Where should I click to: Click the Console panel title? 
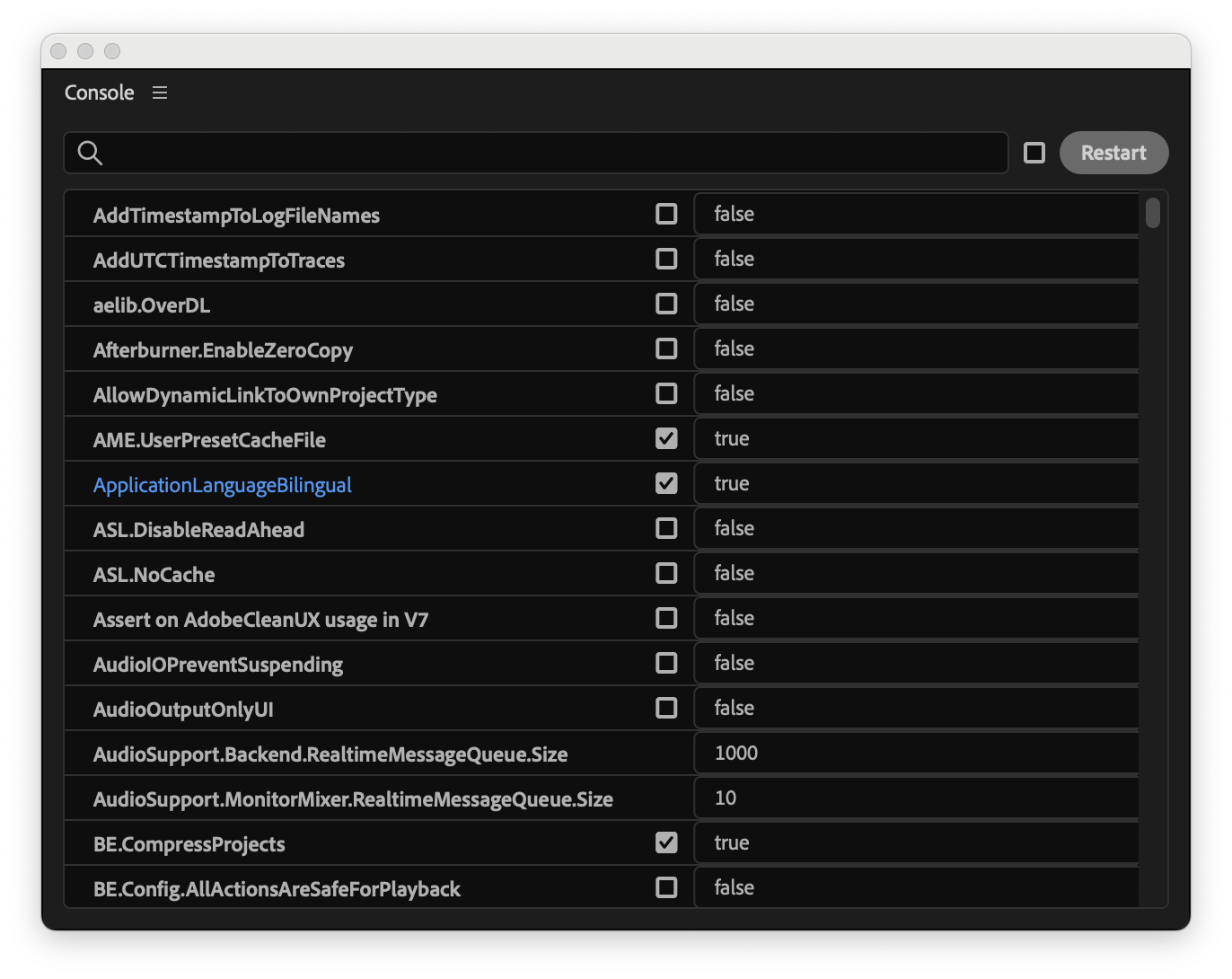(x=100, y=93)
